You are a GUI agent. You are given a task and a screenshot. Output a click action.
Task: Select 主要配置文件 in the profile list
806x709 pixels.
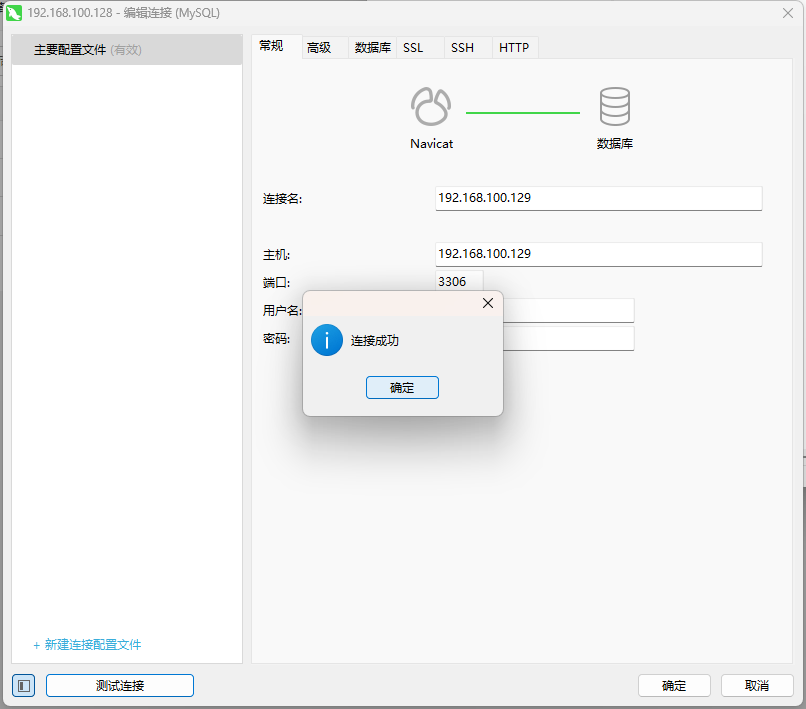coord(88,50)
